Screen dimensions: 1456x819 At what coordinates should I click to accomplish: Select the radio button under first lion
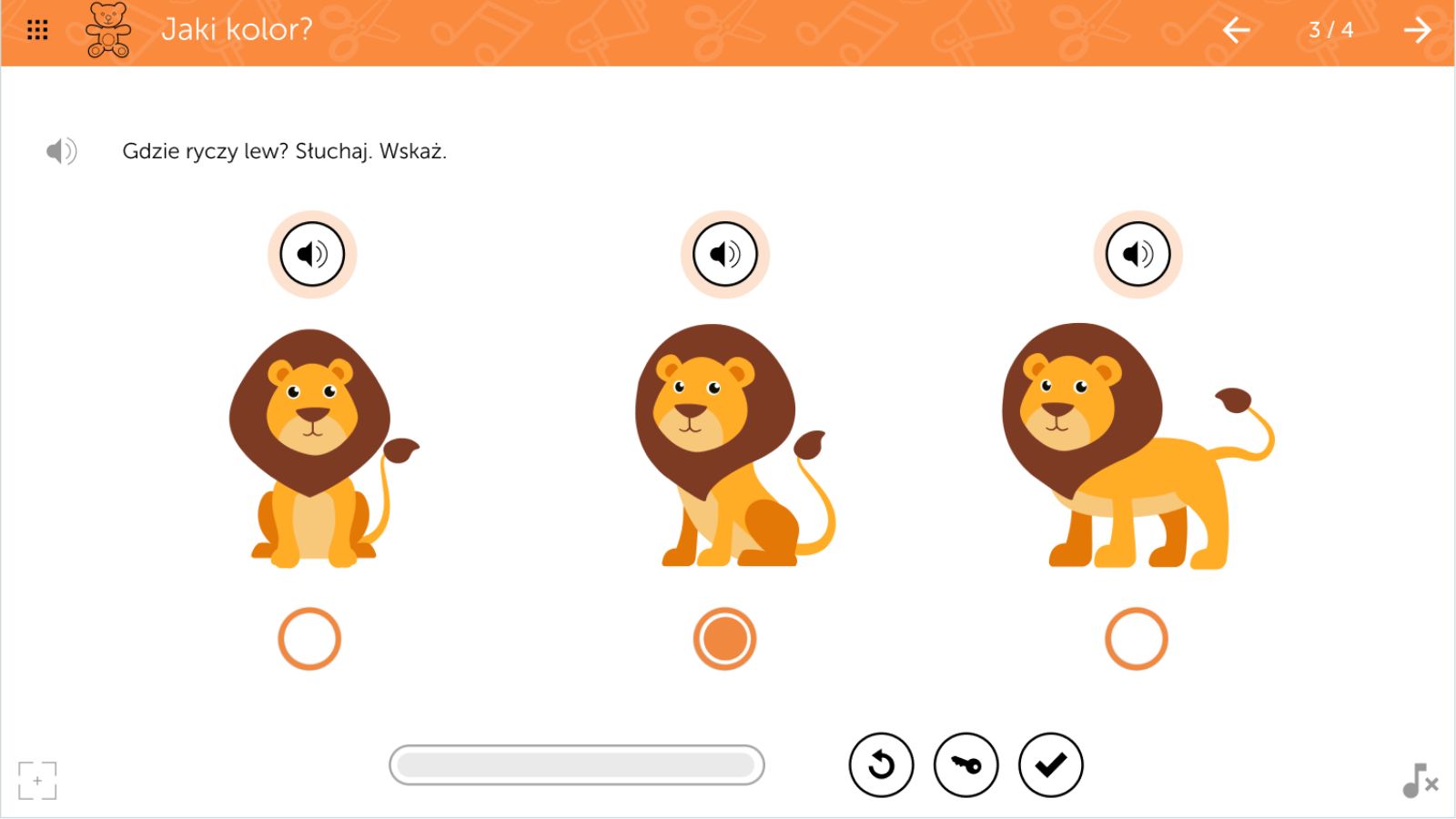(309, 639)
